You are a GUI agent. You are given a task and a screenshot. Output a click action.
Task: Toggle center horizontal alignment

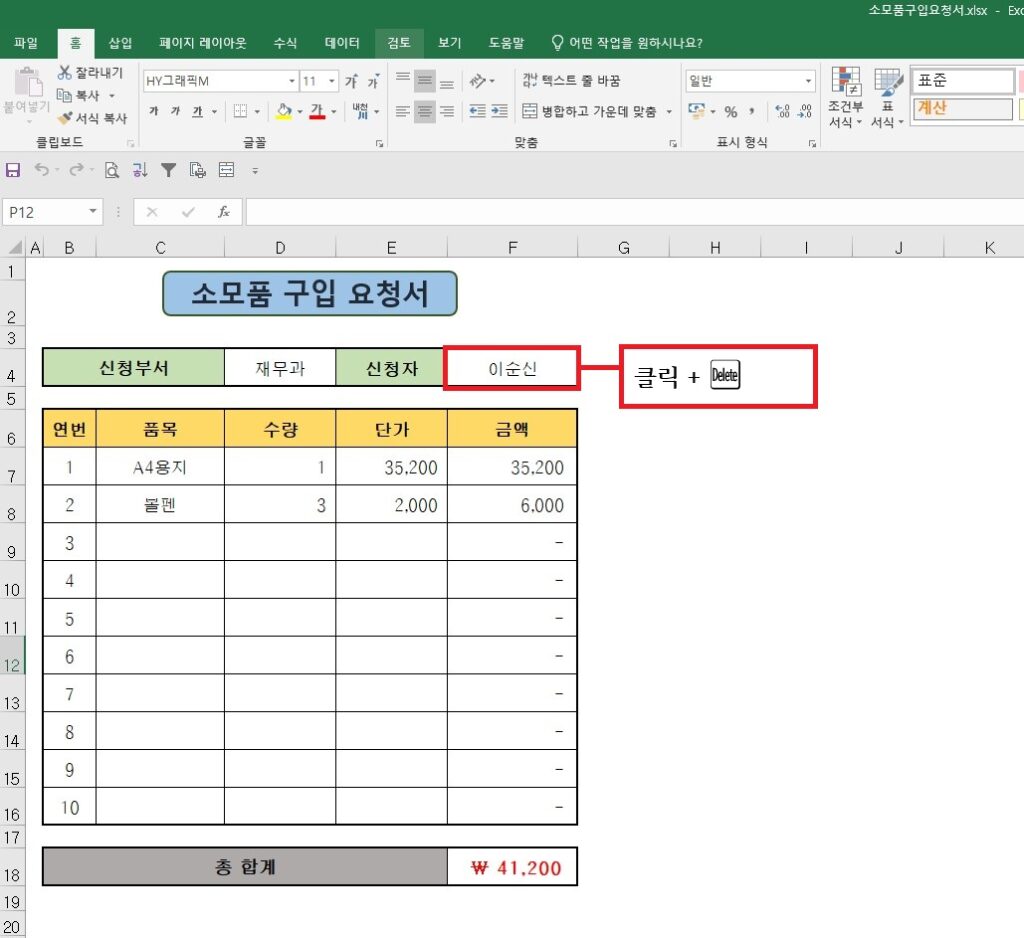[425, 112]
